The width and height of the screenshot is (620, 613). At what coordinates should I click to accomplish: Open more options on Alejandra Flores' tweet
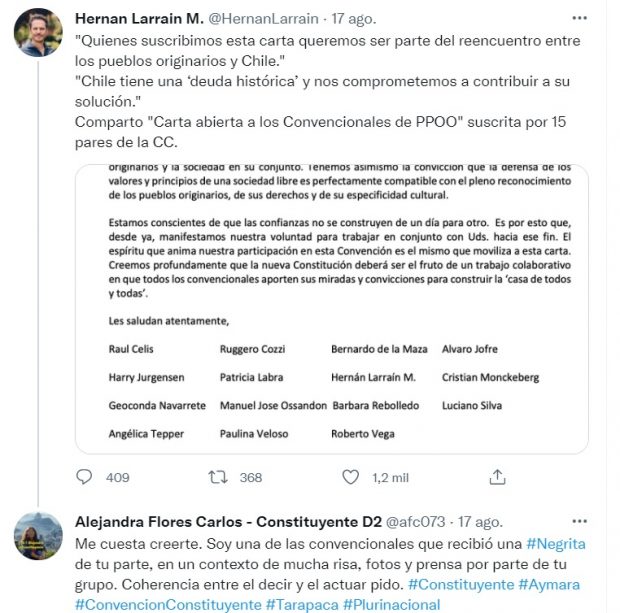point(580,523)
